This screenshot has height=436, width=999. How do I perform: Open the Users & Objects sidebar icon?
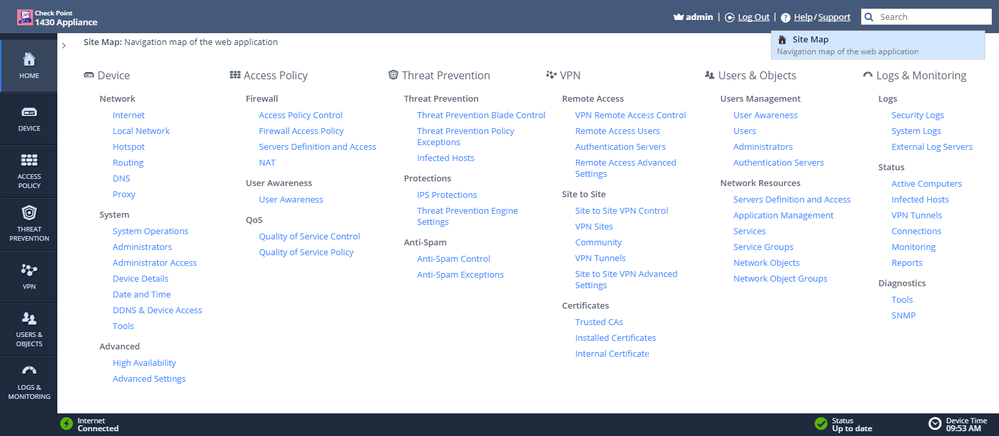(x=29, y=317)
